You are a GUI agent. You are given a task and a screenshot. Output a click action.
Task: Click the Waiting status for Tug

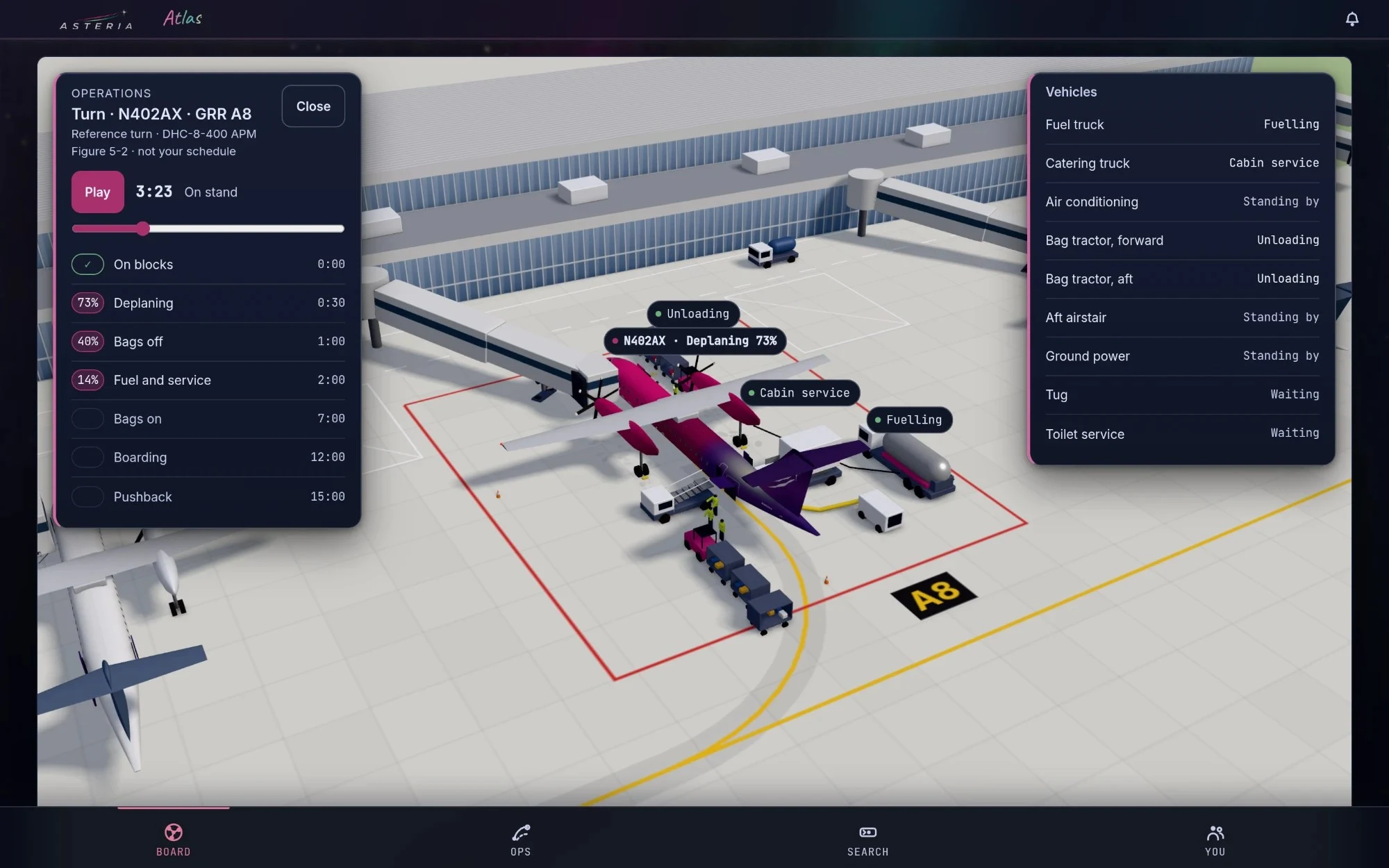coord(1295,394)
